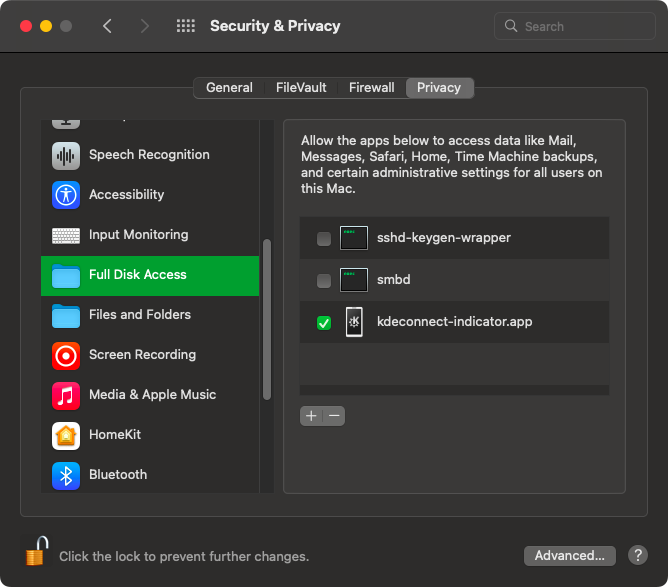
Task: Open the FileVault tab
Action: [x=301, y=88]
